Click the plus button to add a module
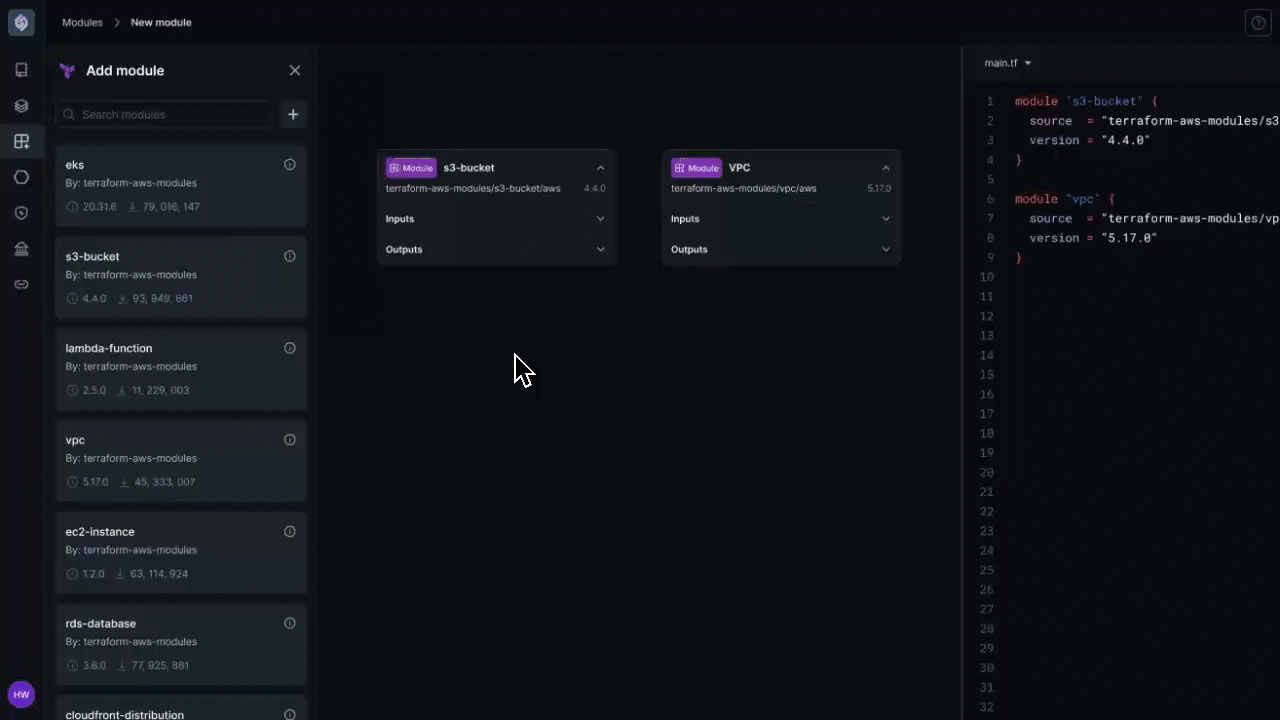Image resolution: width=1280 pixels, height=720 pixels. pos(293,114)
